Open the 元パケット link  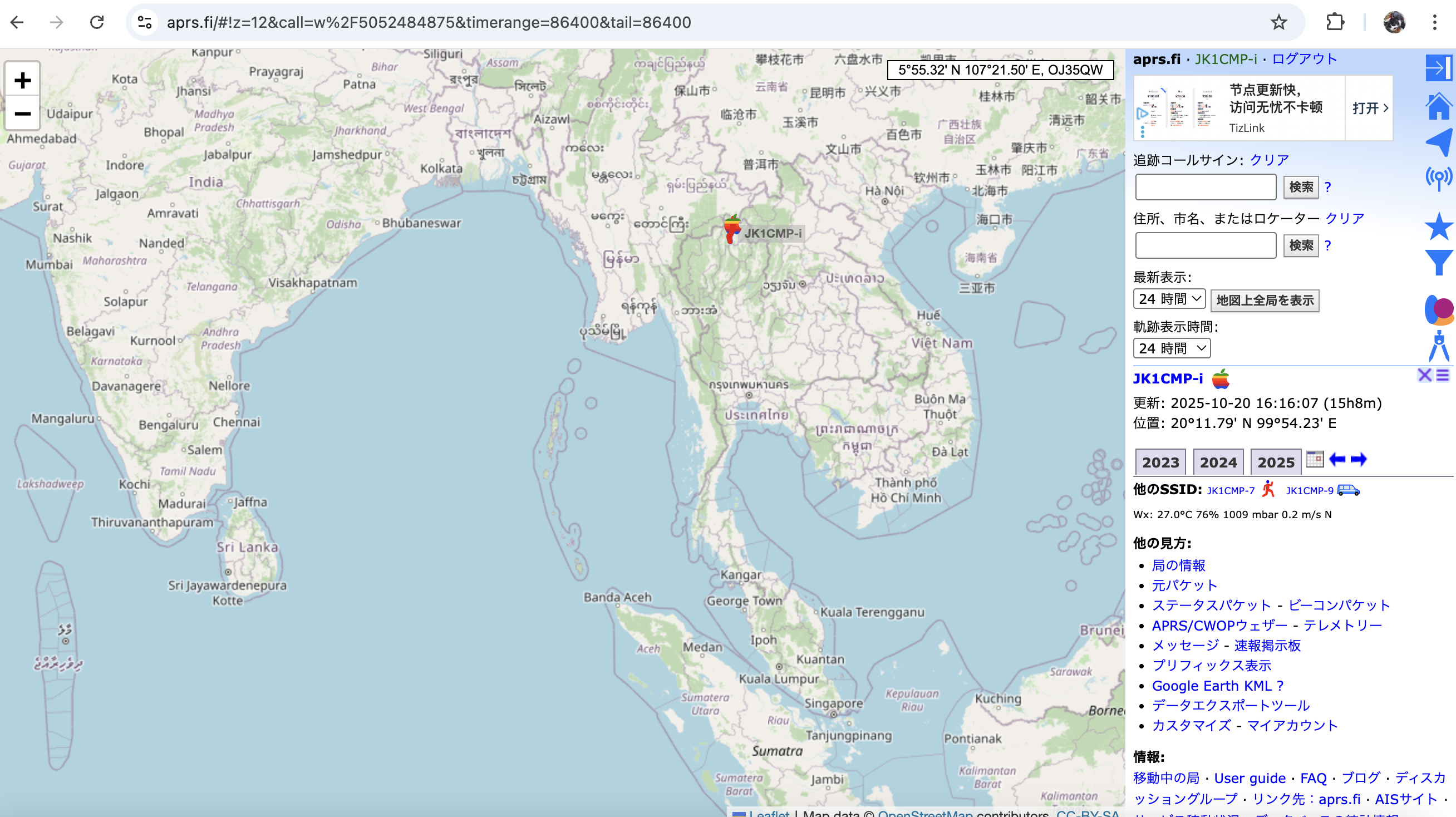click(x=1184, y=585)
